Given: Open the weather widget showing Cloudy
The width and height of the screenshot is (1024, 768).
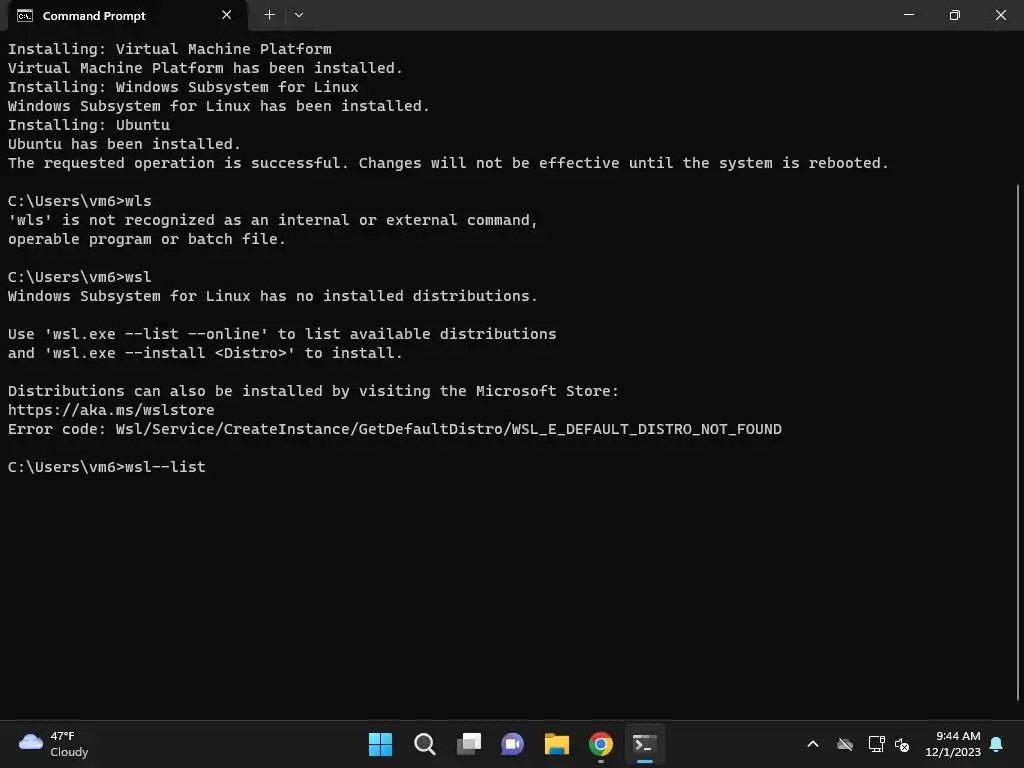Looking at the screenshot, I should pyautogui.click(x=54, y=744).
